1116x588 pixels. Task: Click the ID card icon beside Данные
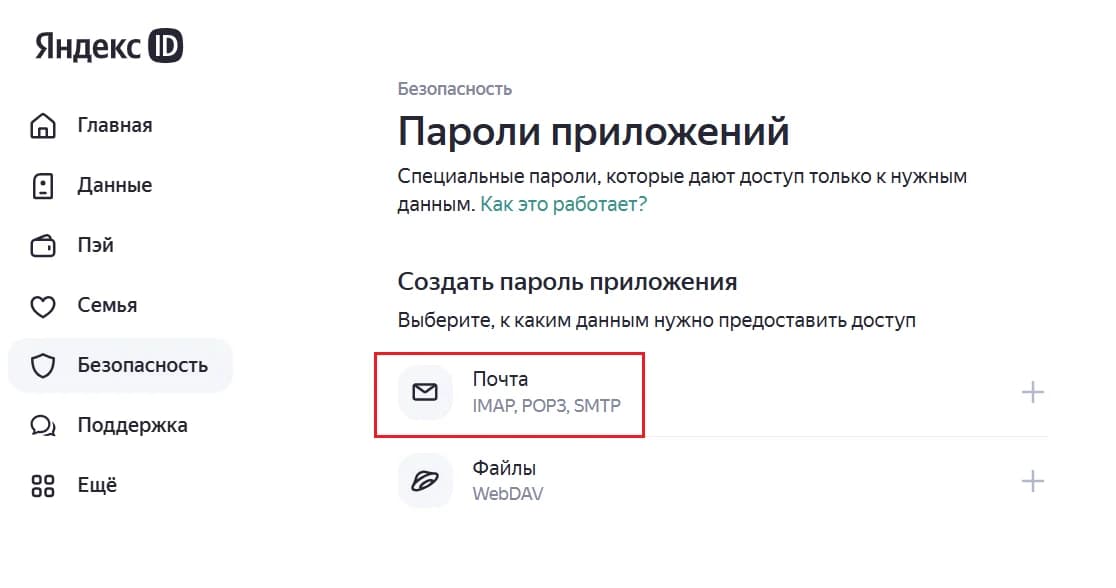point(43,186)
